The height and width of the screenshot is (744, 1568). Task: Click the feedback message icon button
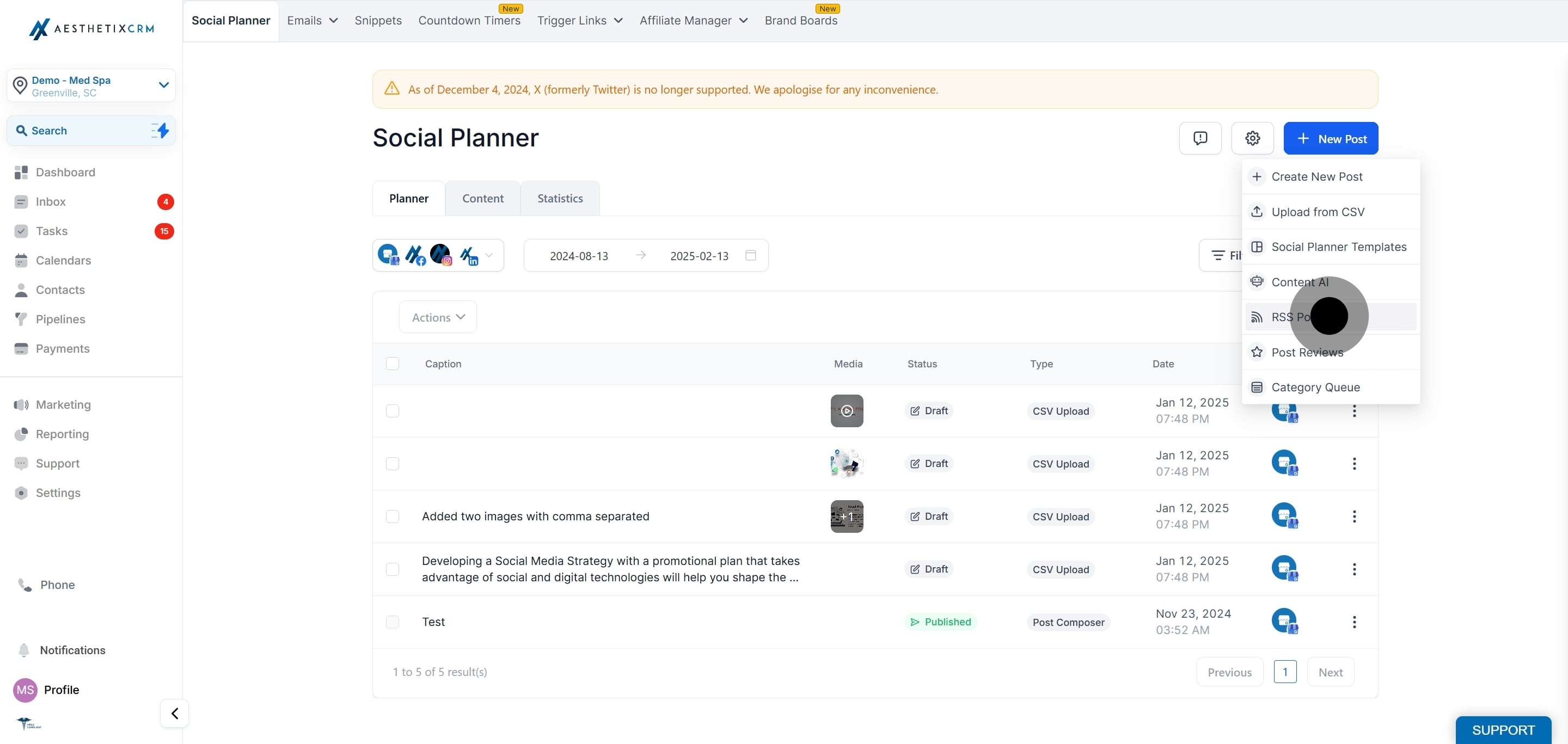tap(1200, 138)
